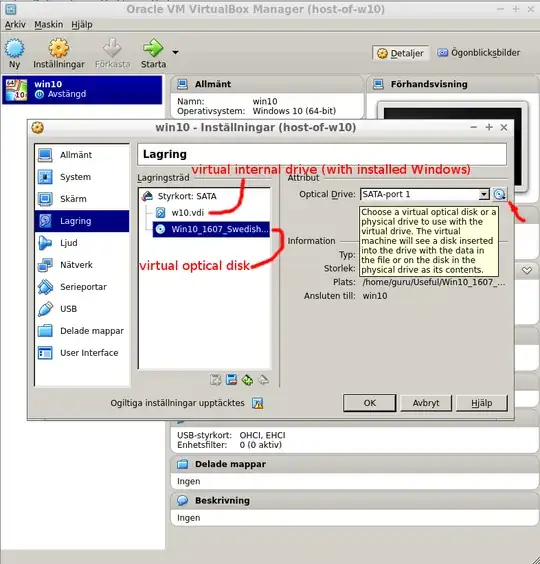This screenshot has width=540, height=564.
Task: Open the dropdown arrow beside Starta
Action: click(x=175, y=53)
